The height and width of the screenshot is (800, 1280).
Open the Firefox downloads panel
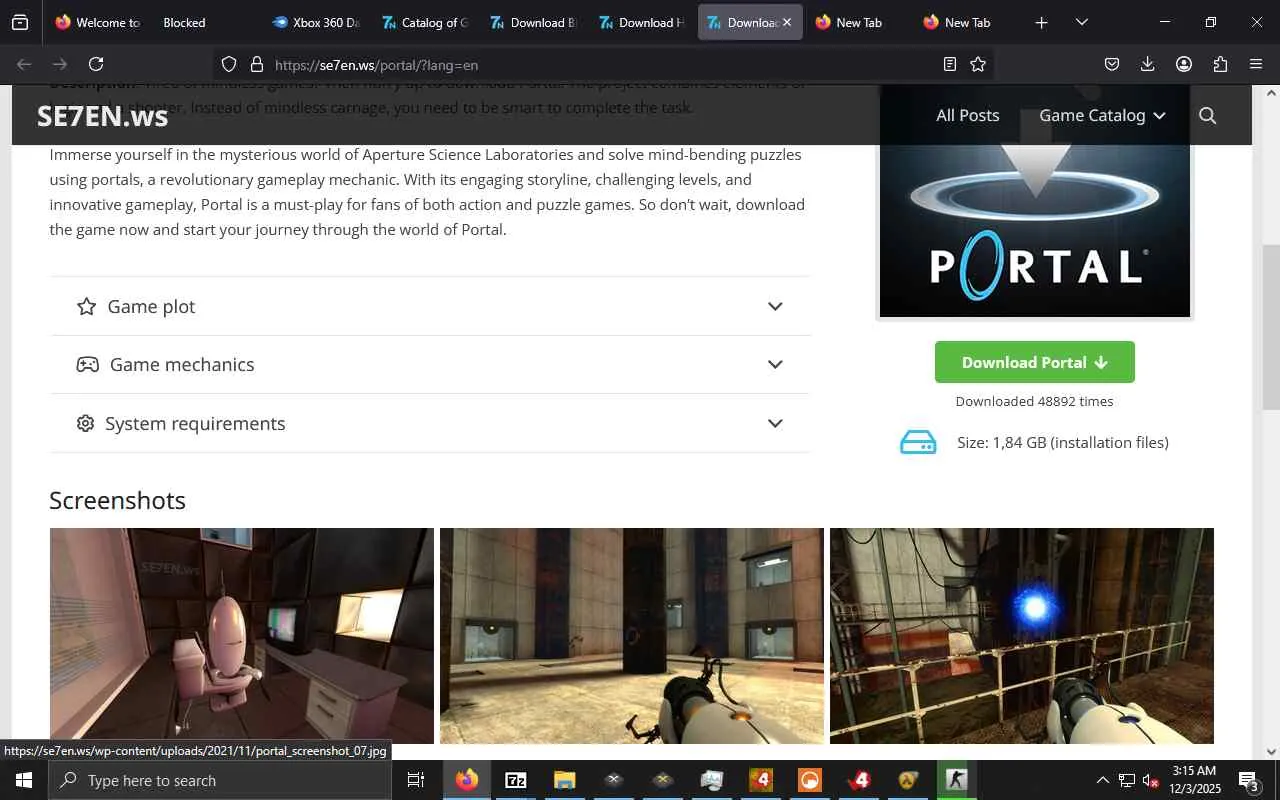[1147, 64]
